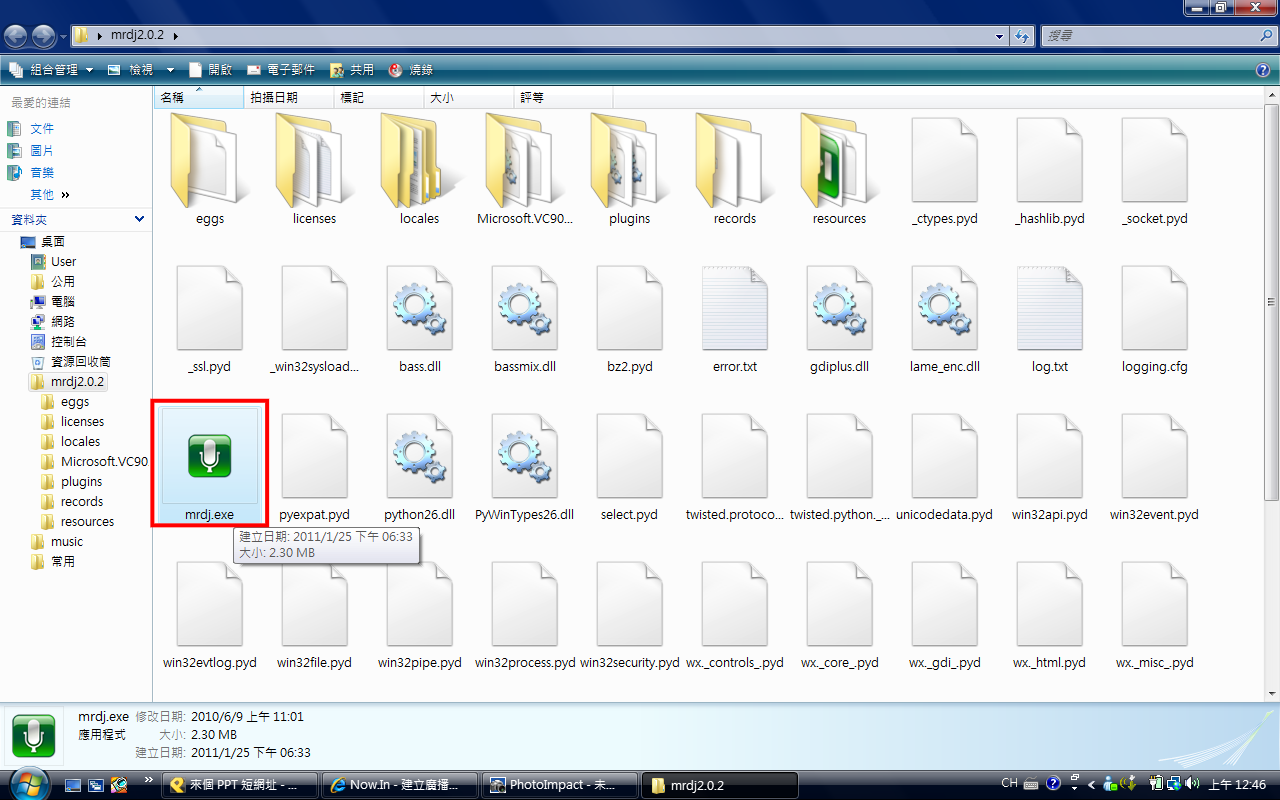Select the gdiplus.dll file icon
1280x800 pixels.
tap(840, 308)
